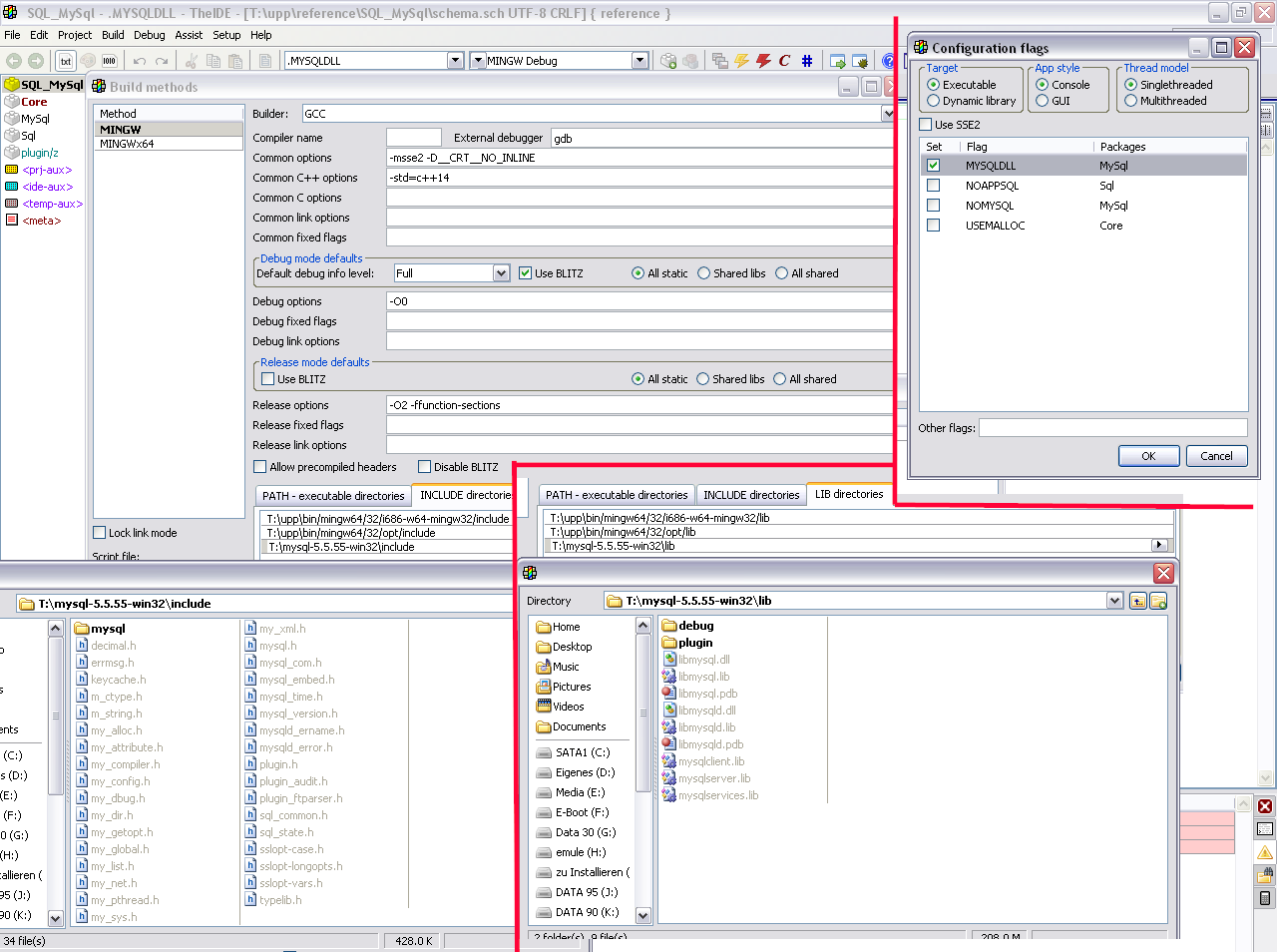This screenshot has height=952, width=1277.
Task: Open the Console icon in bottom panel
Action: 1265,829
